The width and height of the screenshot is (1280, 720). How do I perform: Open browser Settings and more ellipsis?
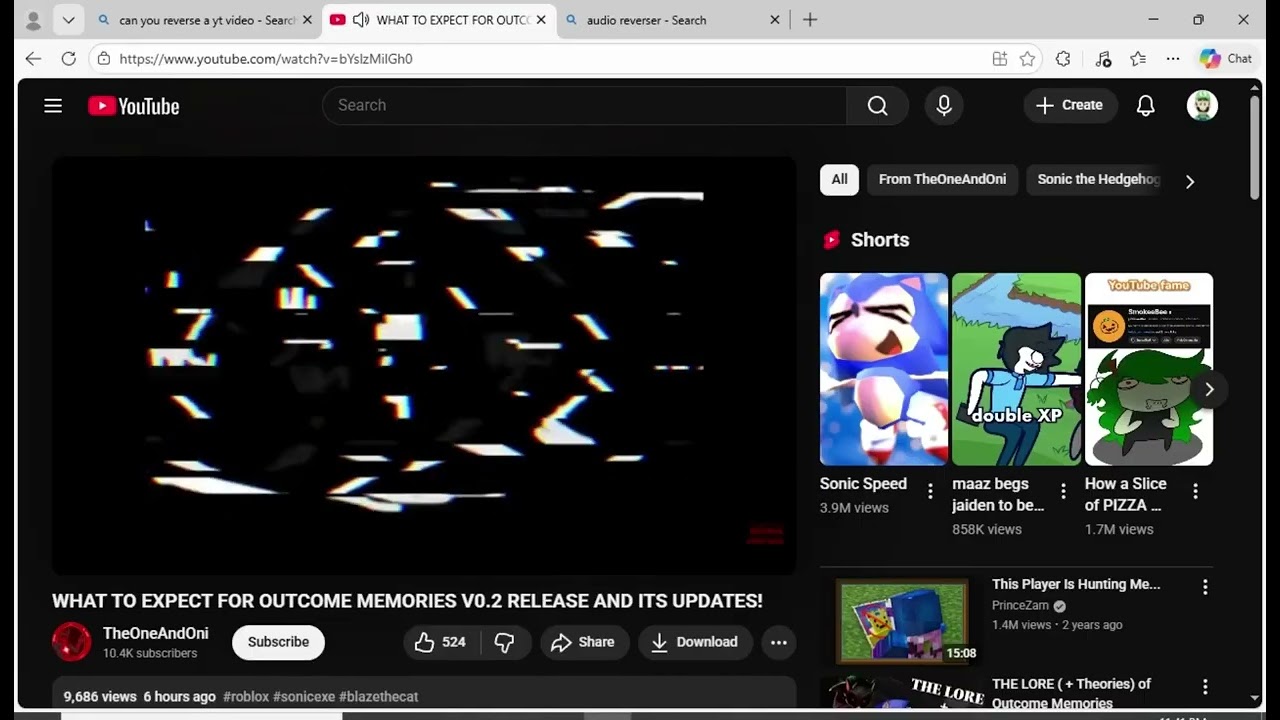(x=1173, y=59)
